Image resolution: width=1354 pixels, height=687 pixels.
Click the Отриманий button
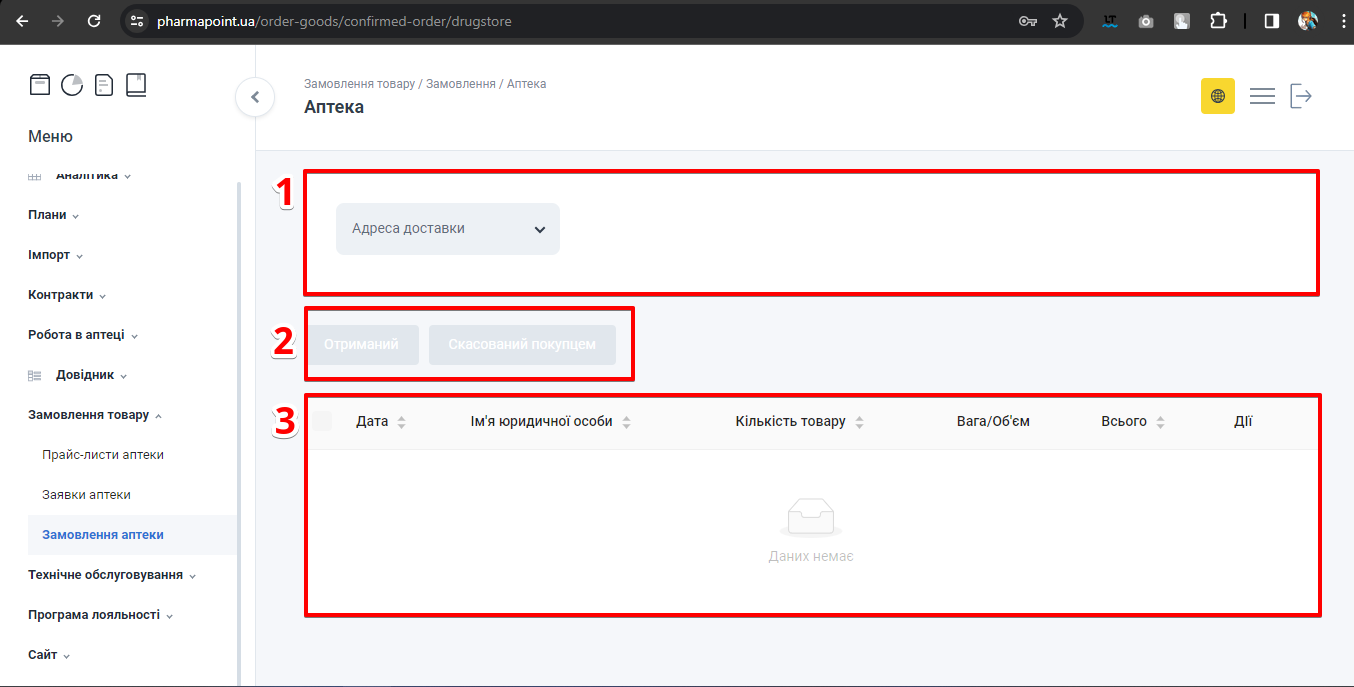[362, 344]
